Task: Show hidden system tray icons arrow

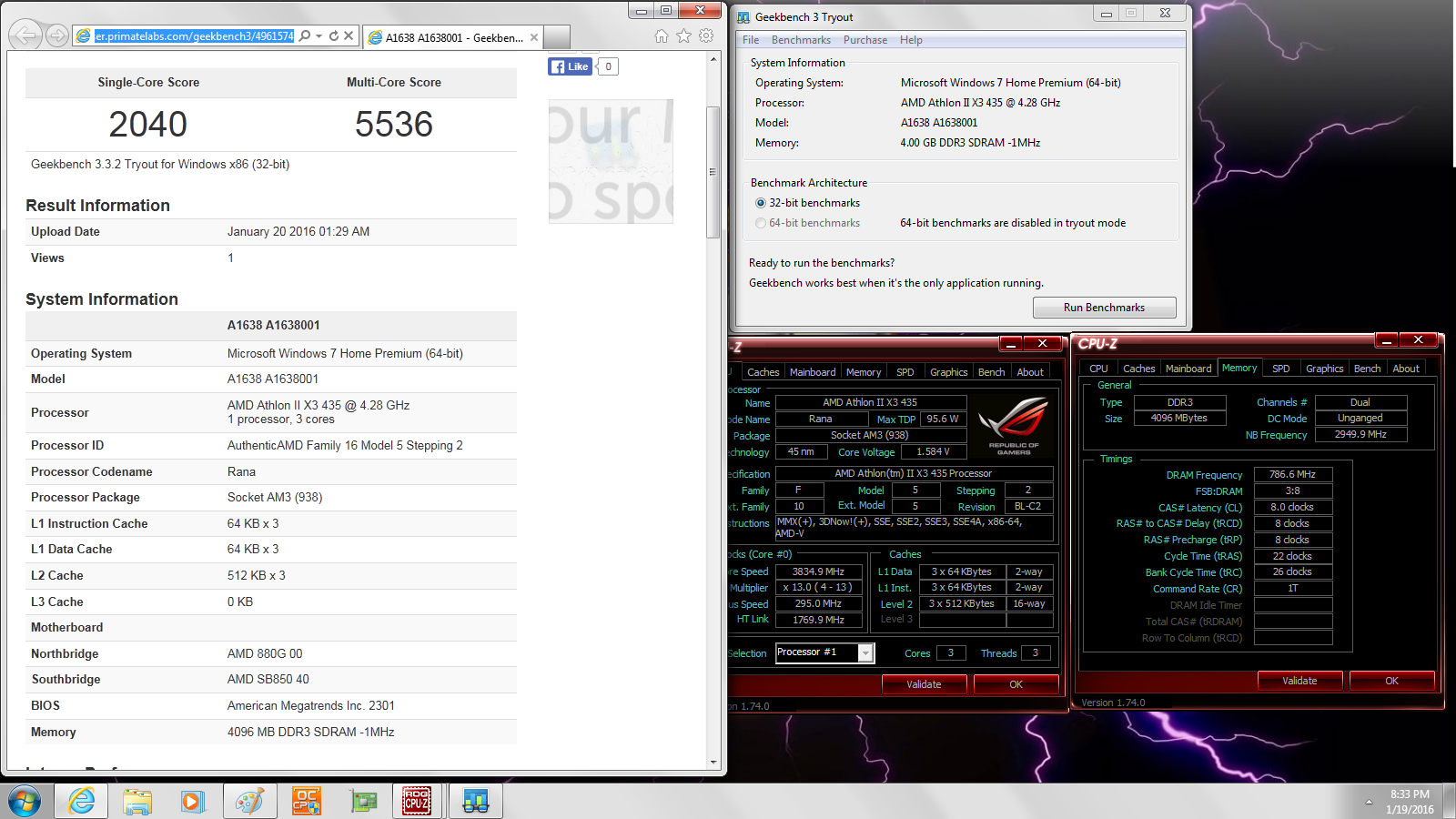Action: 1369,802
